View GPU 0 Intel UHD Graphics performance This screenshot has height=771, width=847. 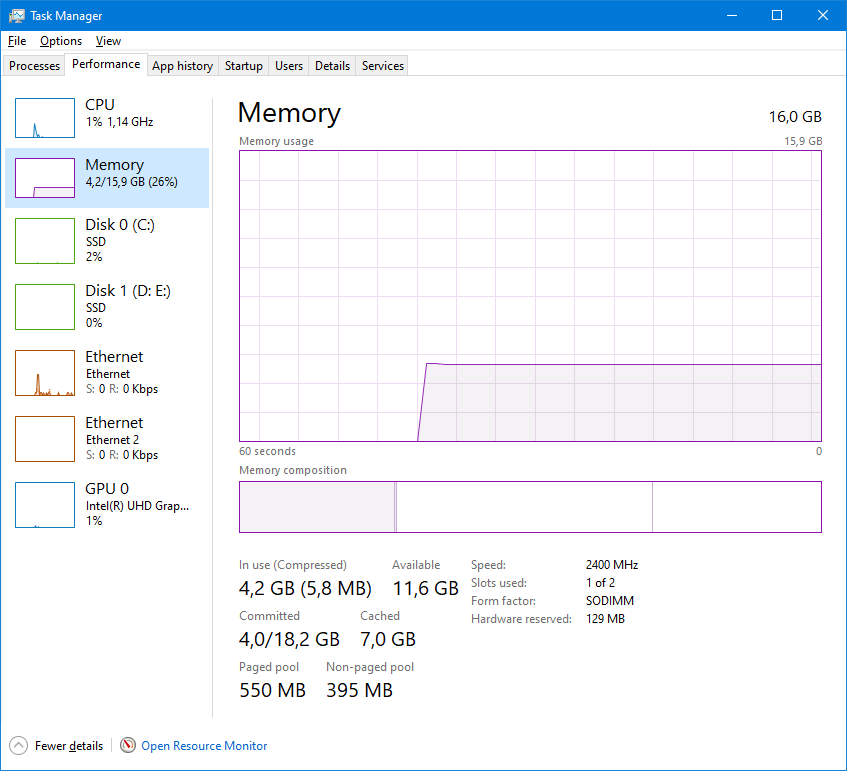point(105,505)
